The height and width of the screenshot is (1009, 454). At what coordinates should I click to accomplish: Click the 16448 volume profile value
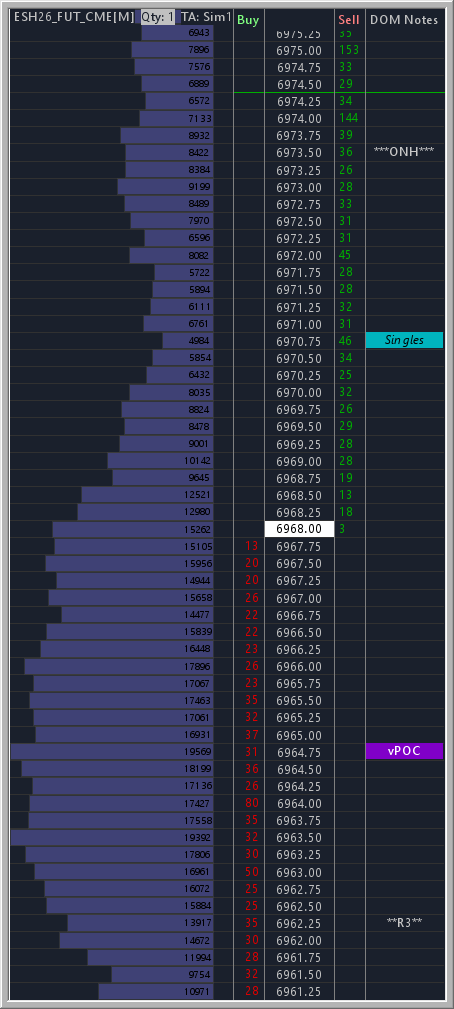[197, 649]
